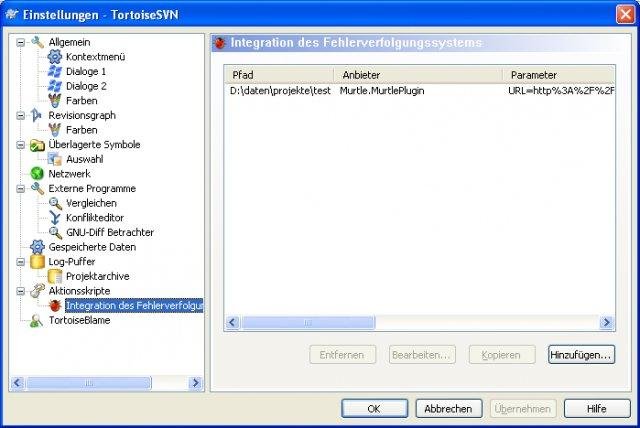Close the Einstellungen - TortoiseSVN window
640x428 pixels.
(625, 15)
